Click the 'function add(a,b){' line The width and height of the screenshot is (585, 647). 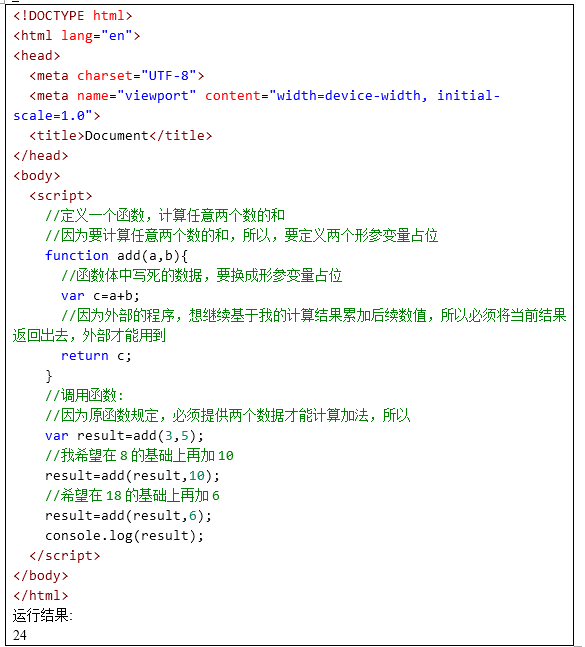pos(116,255)
